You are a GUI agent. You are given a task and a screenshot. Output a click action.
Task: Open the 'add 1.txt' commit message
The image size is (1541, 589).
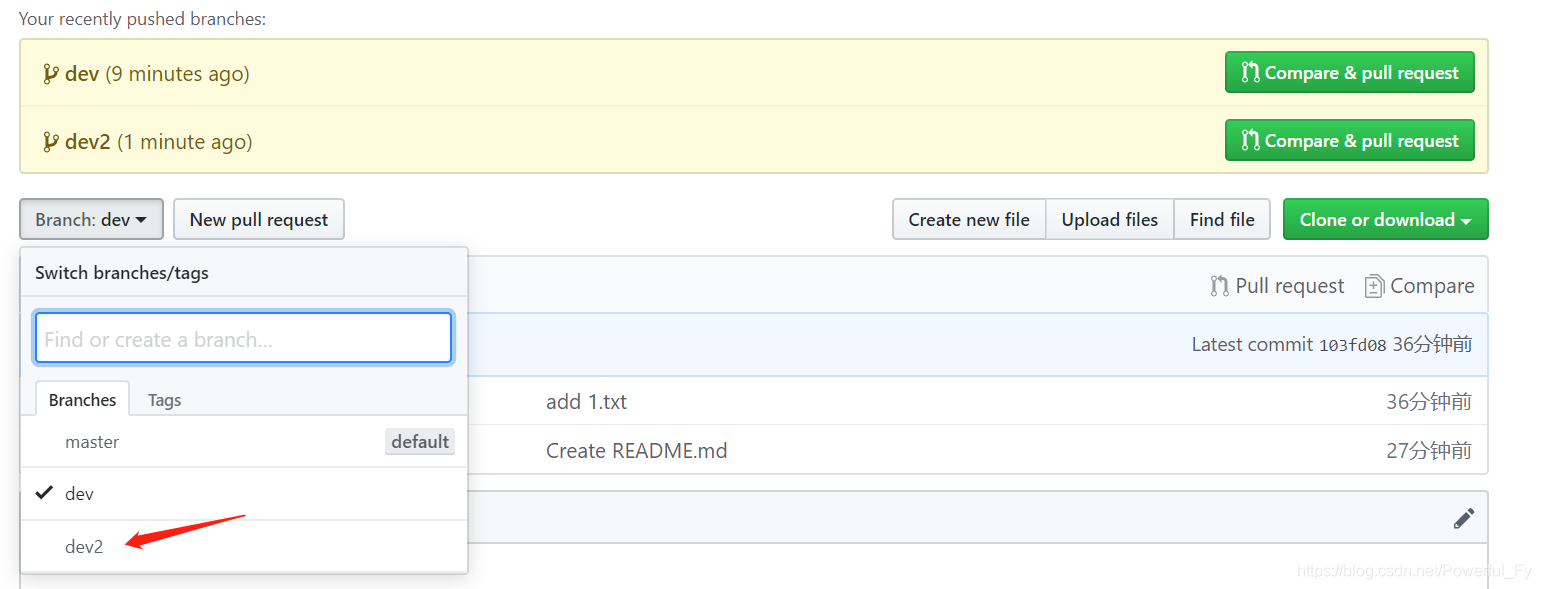pyautogui.click(x=586, y=402)
